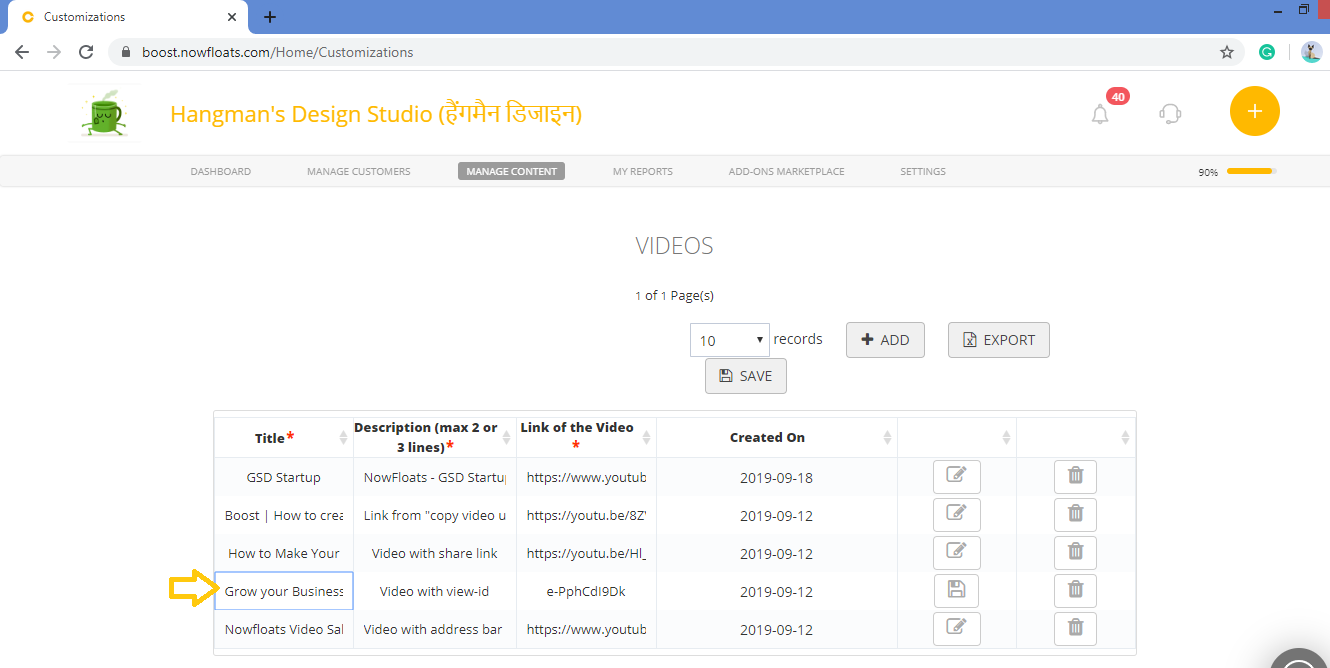This screenshot has width=1330, height=668.
Task: Open the Manage Customers menu
Action: pos(359,171)
